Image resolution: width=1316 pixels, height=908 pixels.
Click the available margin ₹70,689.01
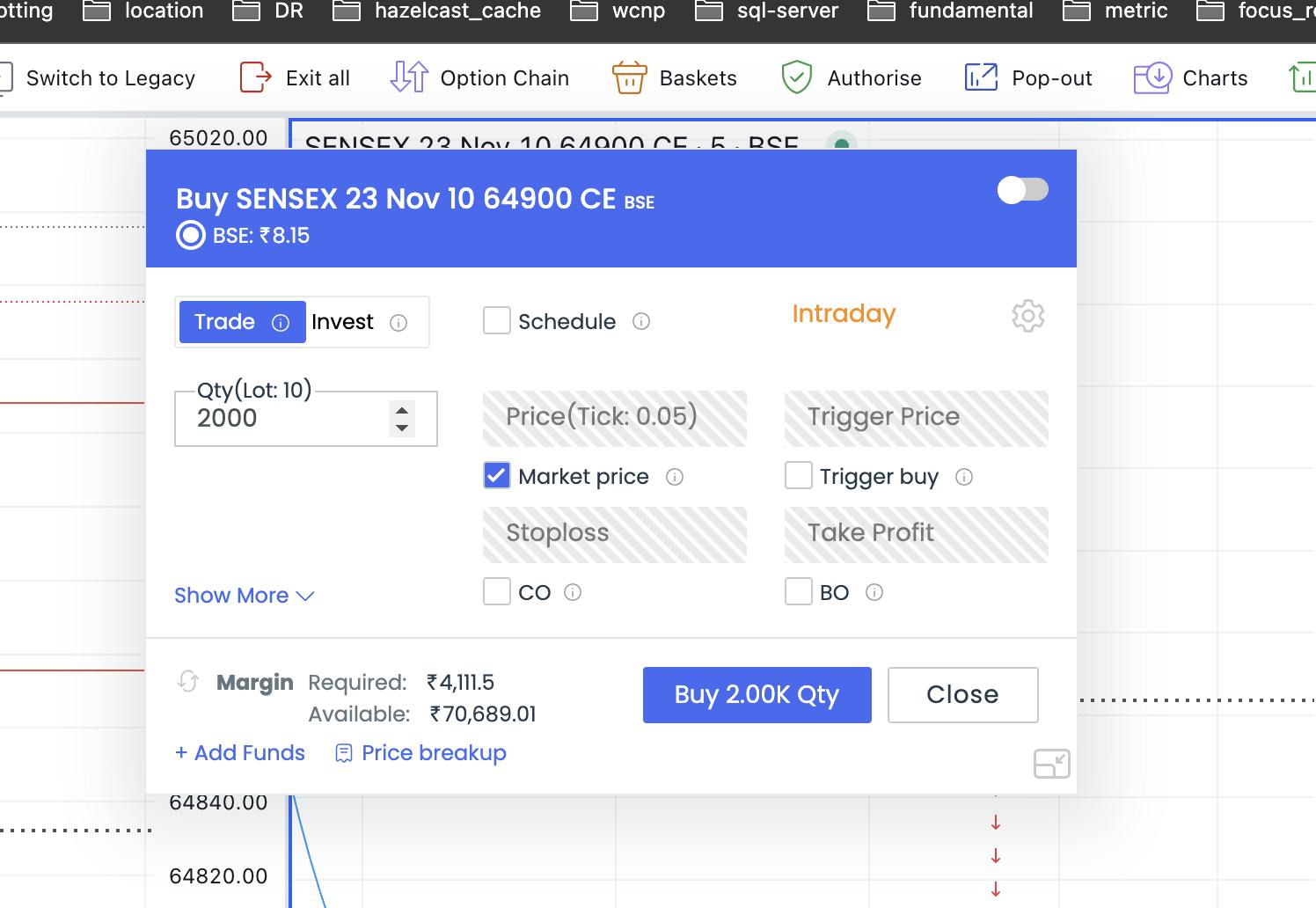click(483, 714)
